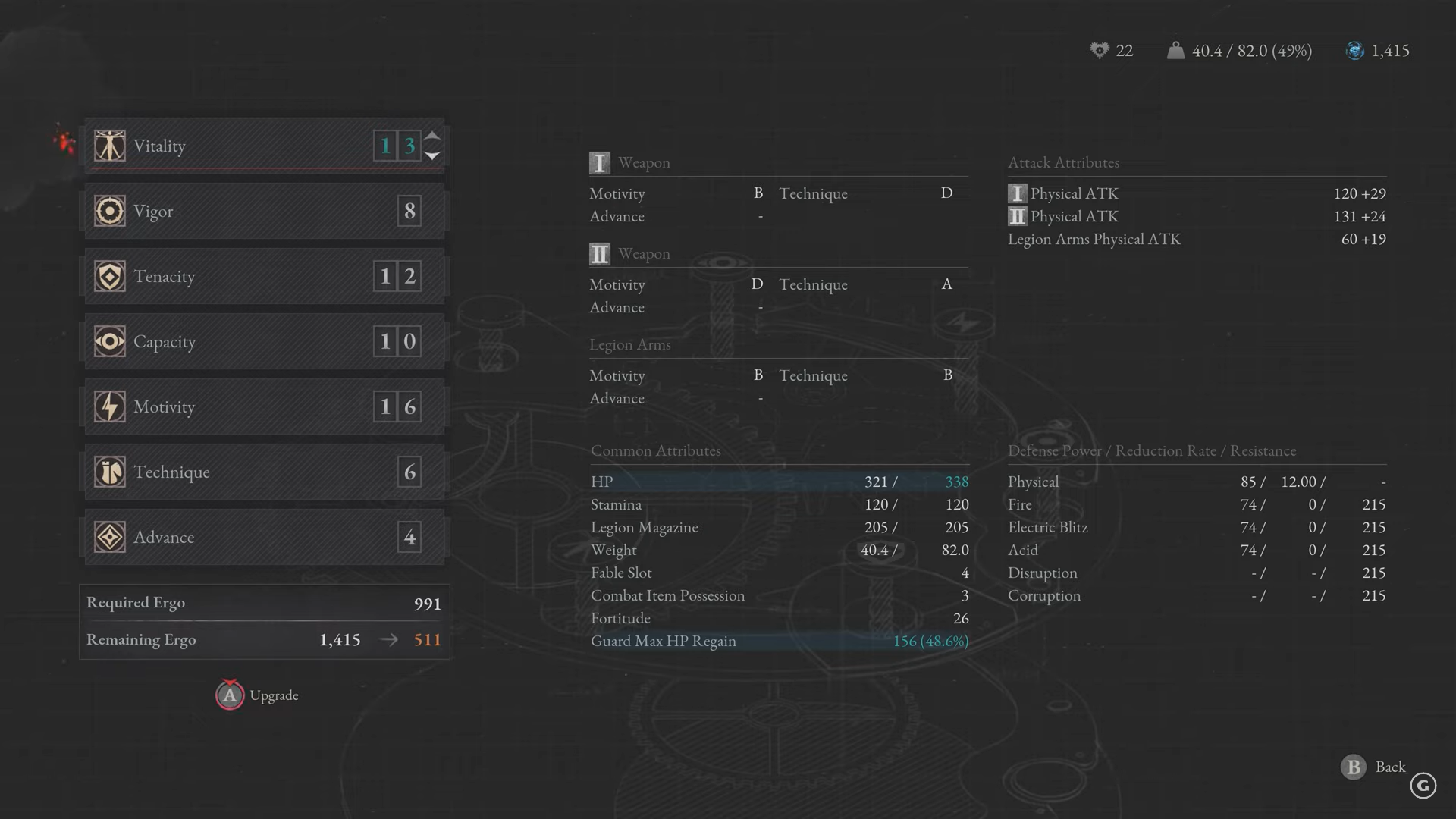1456x819 pixels.
Task: Expand Common Attributes HP bar slider
Action: (x=779, y=482)
